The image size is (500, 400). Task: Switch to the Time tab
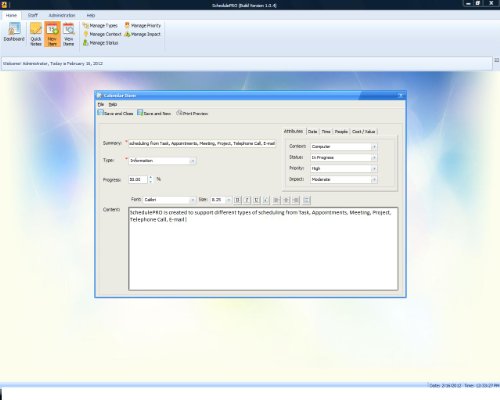(326, 131)
